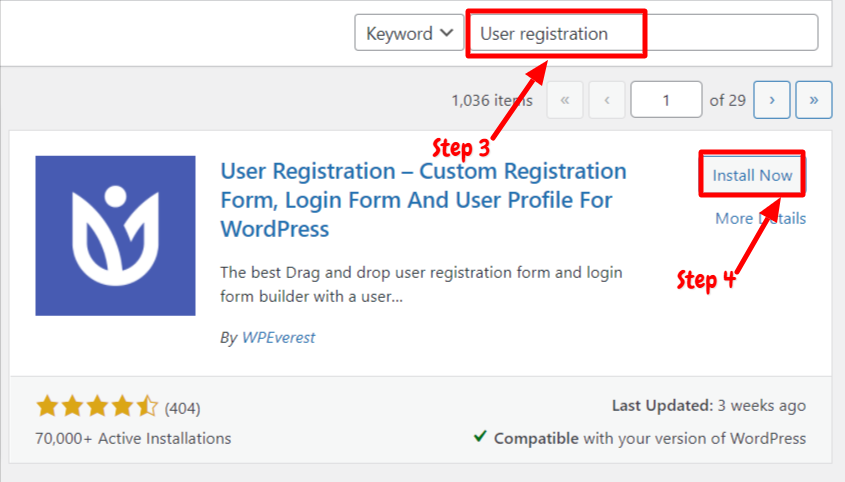Open the WPEverest author link
This screenshot has width=845, height=482.
coord(279,338)
